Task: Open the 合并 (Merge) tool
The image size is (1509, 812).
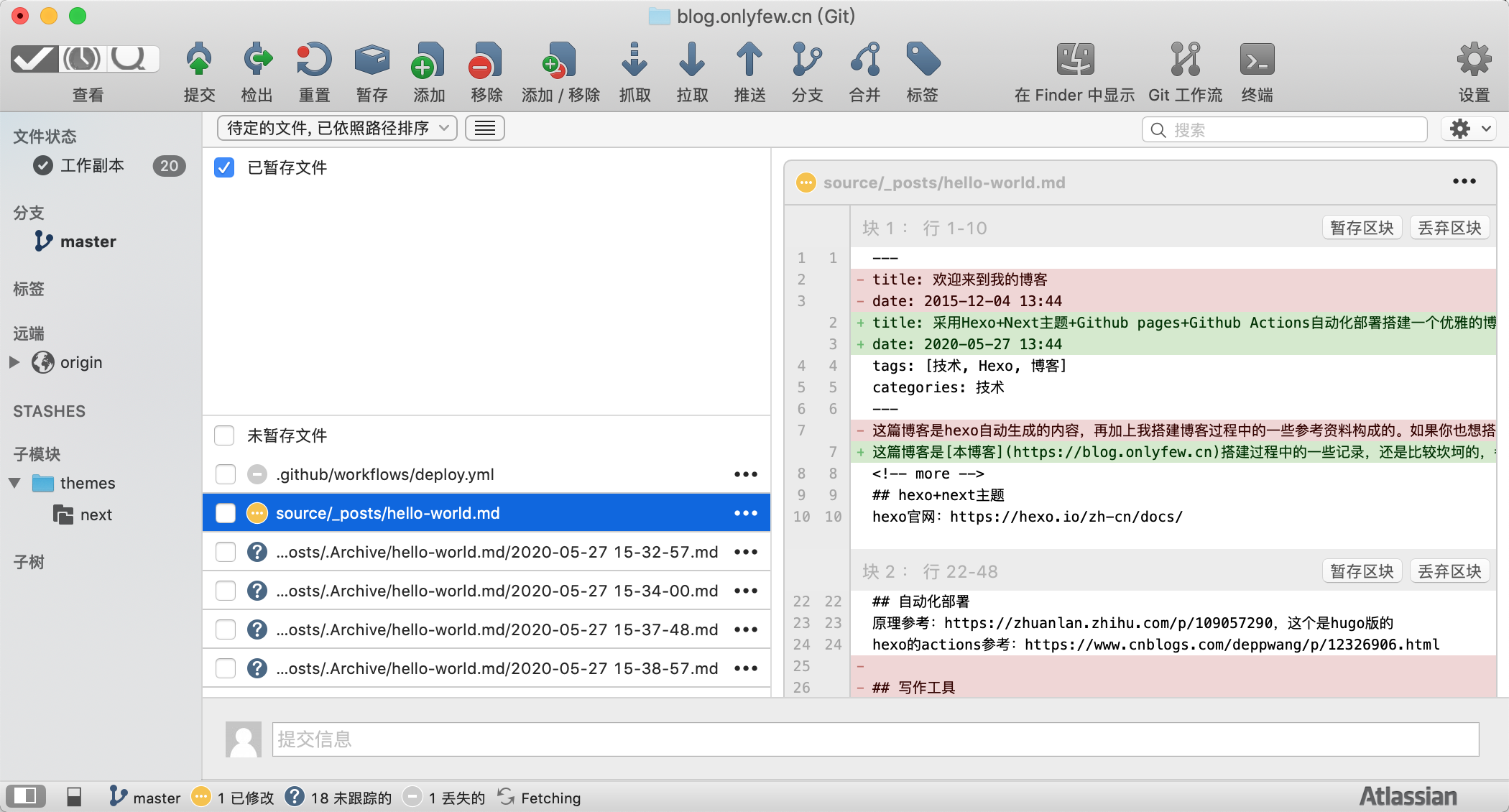Action: point(864,60)
